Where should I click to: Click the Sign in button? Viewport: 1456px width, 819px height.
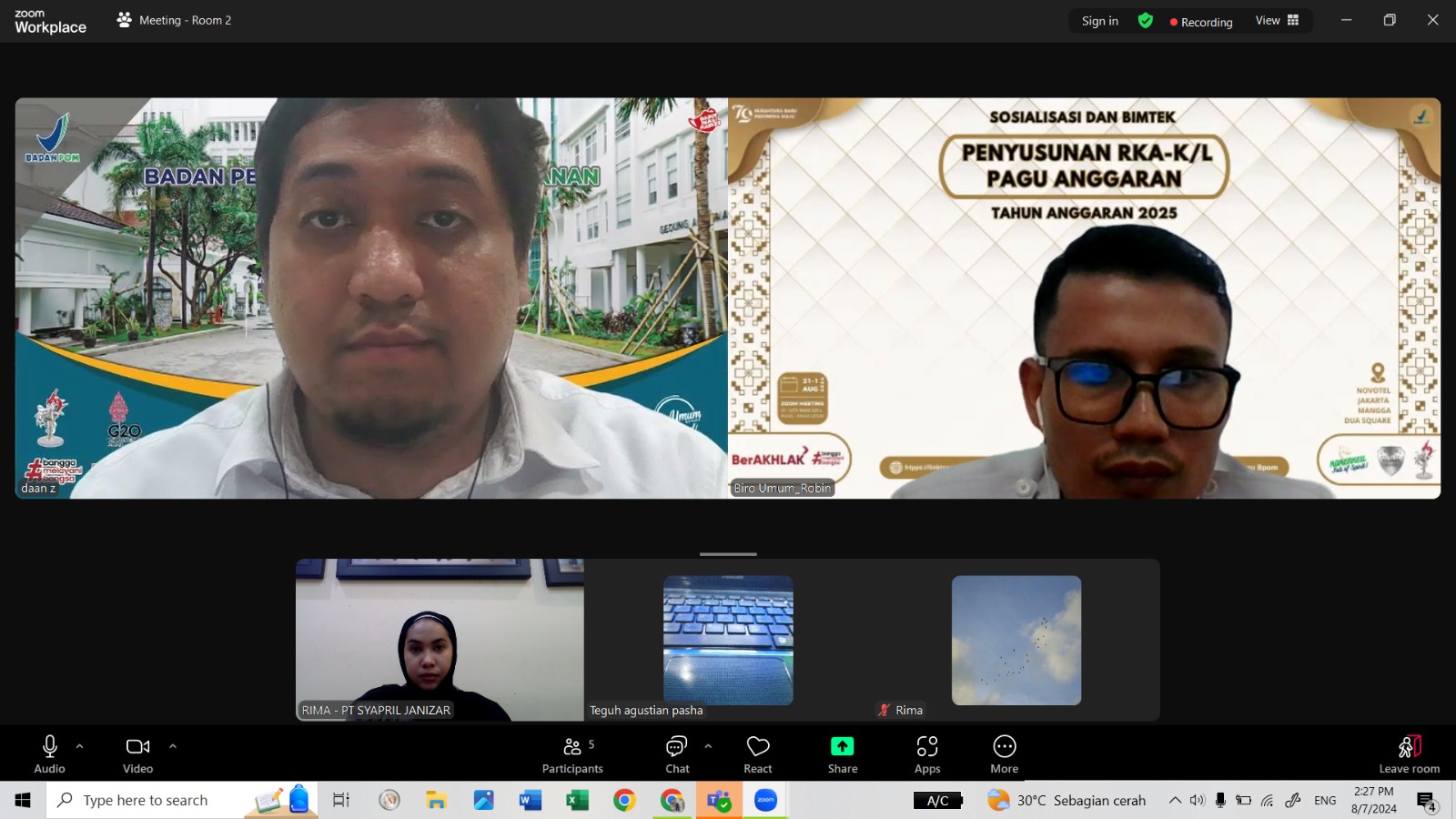click(x=1099, y=21)
